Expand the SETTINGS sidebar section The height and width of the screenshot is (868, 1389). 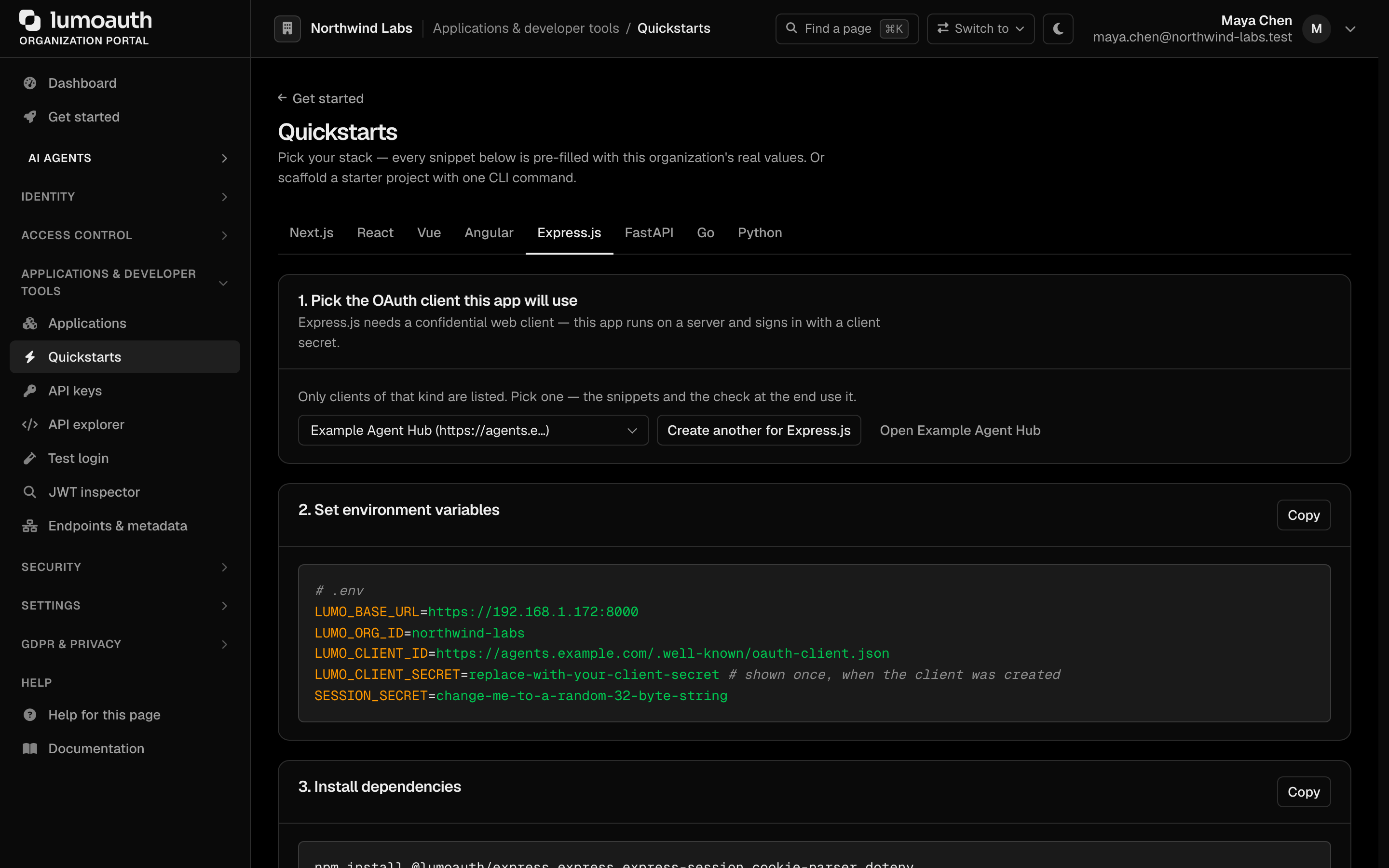(125, 606)
